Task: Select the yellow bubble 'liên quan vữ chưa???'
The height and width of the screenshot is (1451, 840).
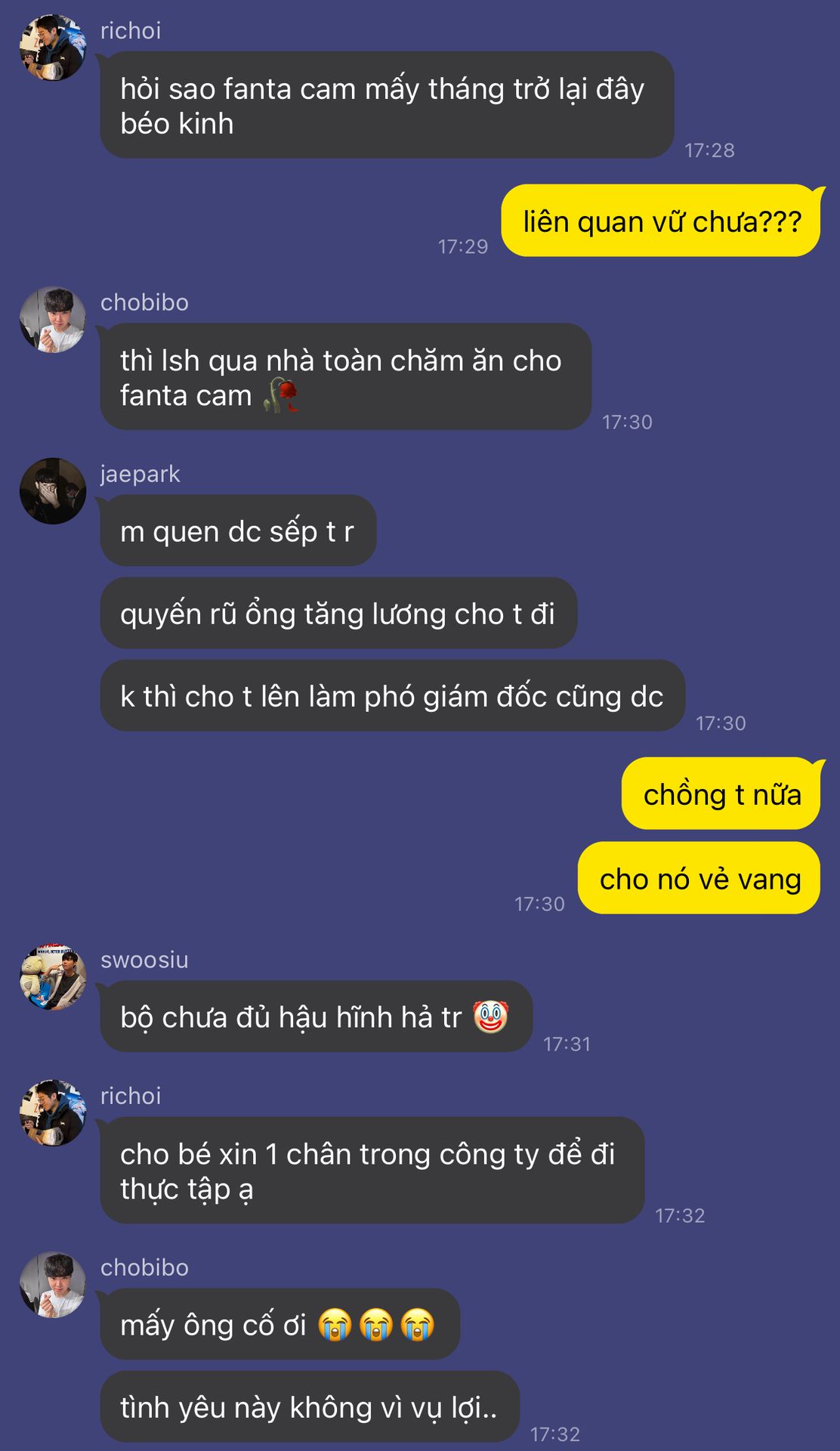Action: point(661,221)
